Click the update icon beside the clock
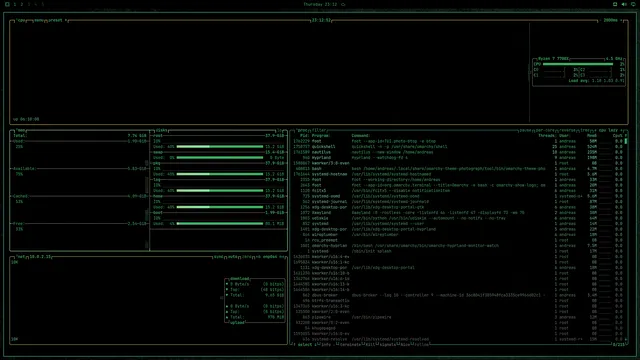640x360 pixels. coord(343,4)
